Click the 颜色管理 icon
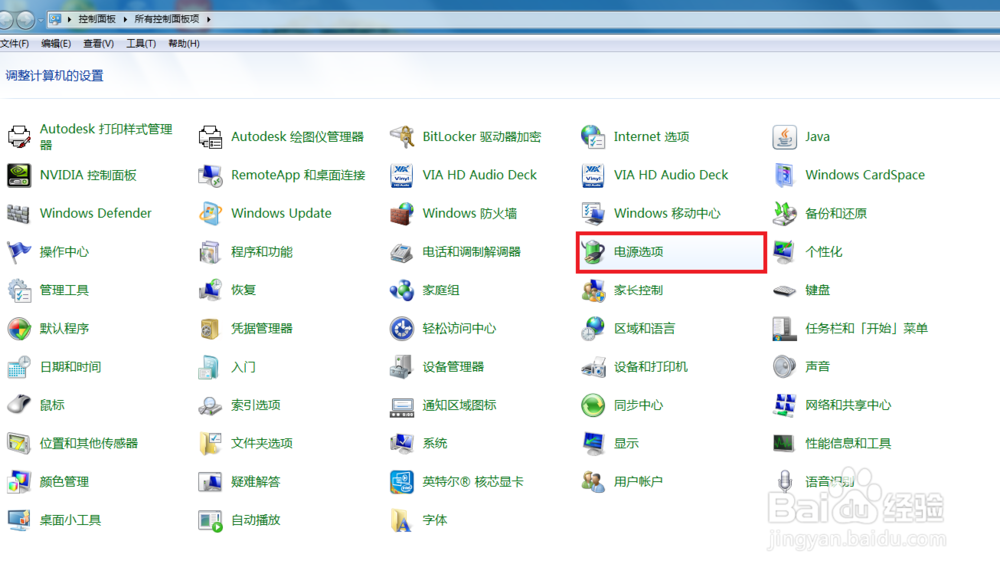This screenshot has width=1000, height=574. (19, 482)
